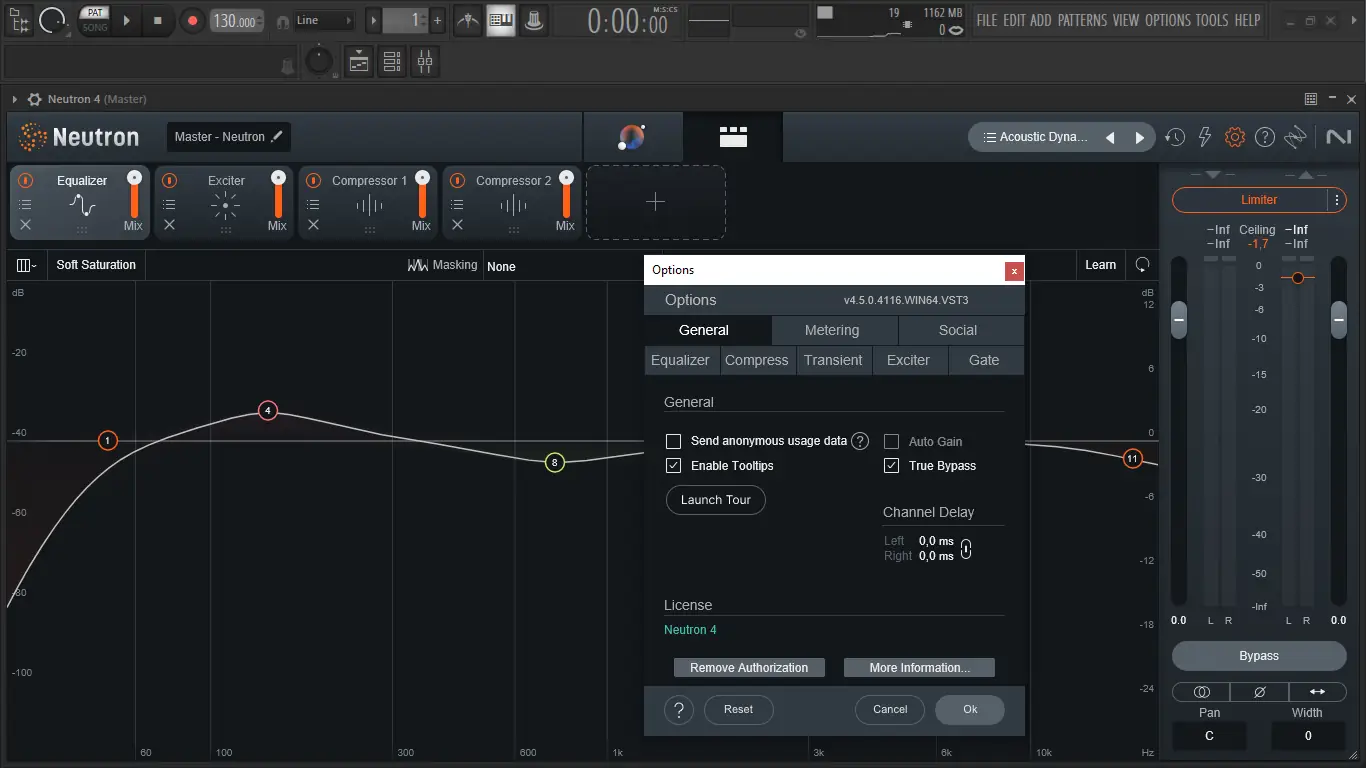
Task: Open the Compressor 1 presets list icon
Action: coord(314,204)
